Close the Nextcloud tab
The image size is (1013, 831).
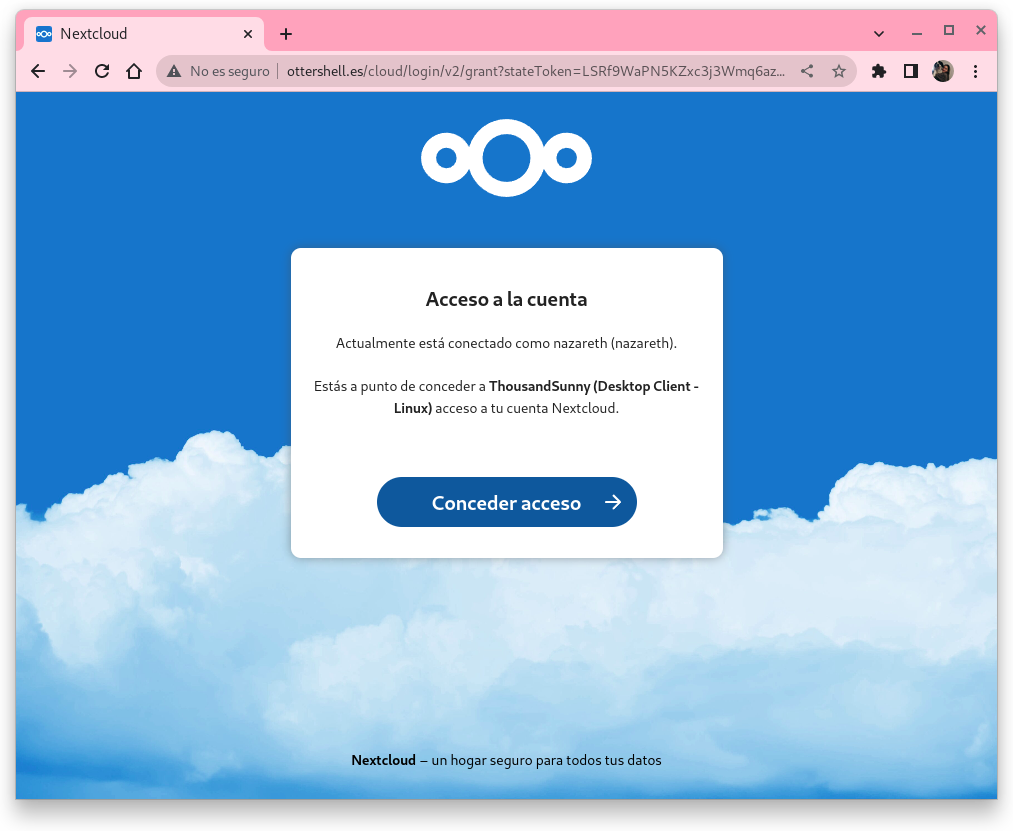[248, 33]
